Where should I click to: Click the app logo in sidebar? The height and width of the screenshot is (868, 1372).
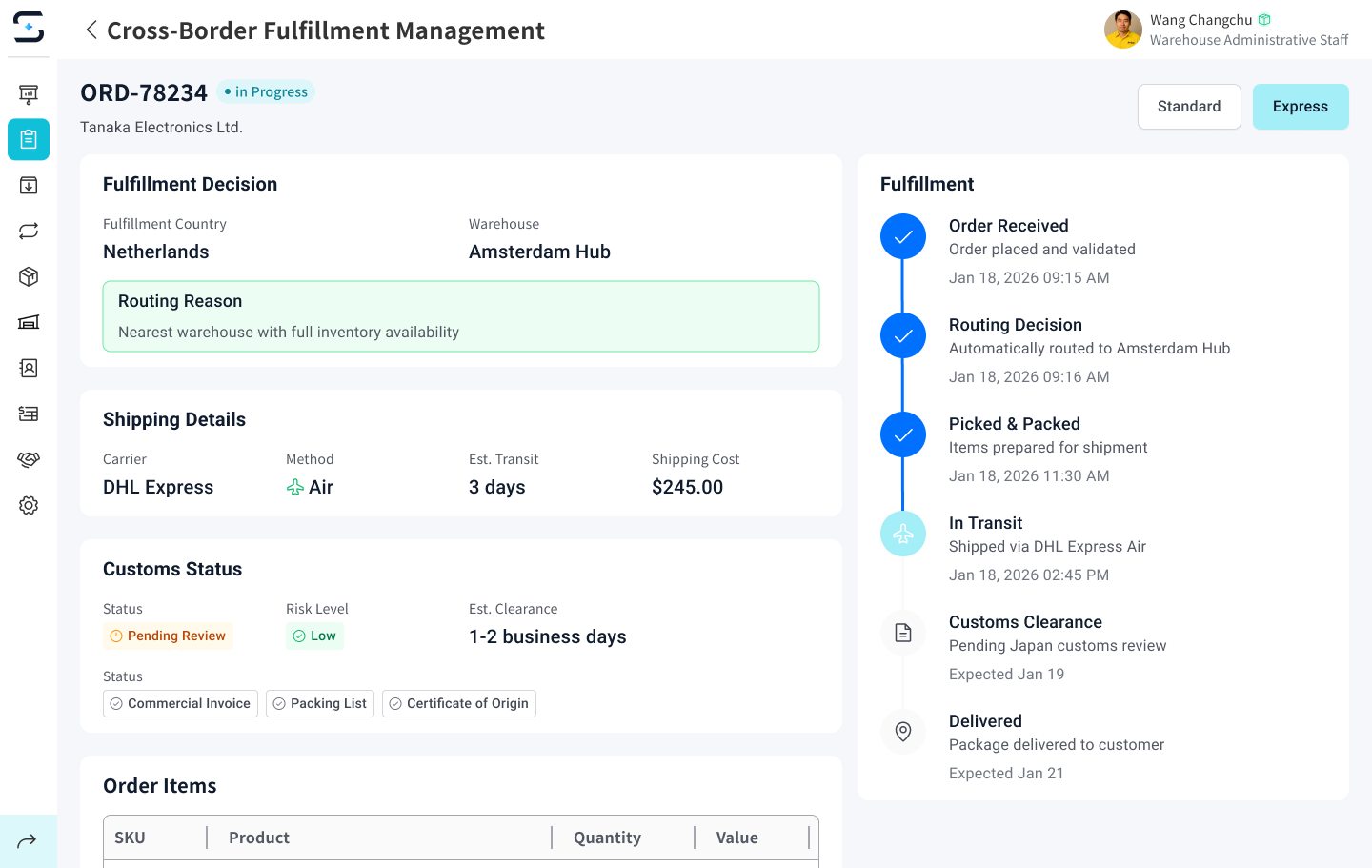pos(29,28)
